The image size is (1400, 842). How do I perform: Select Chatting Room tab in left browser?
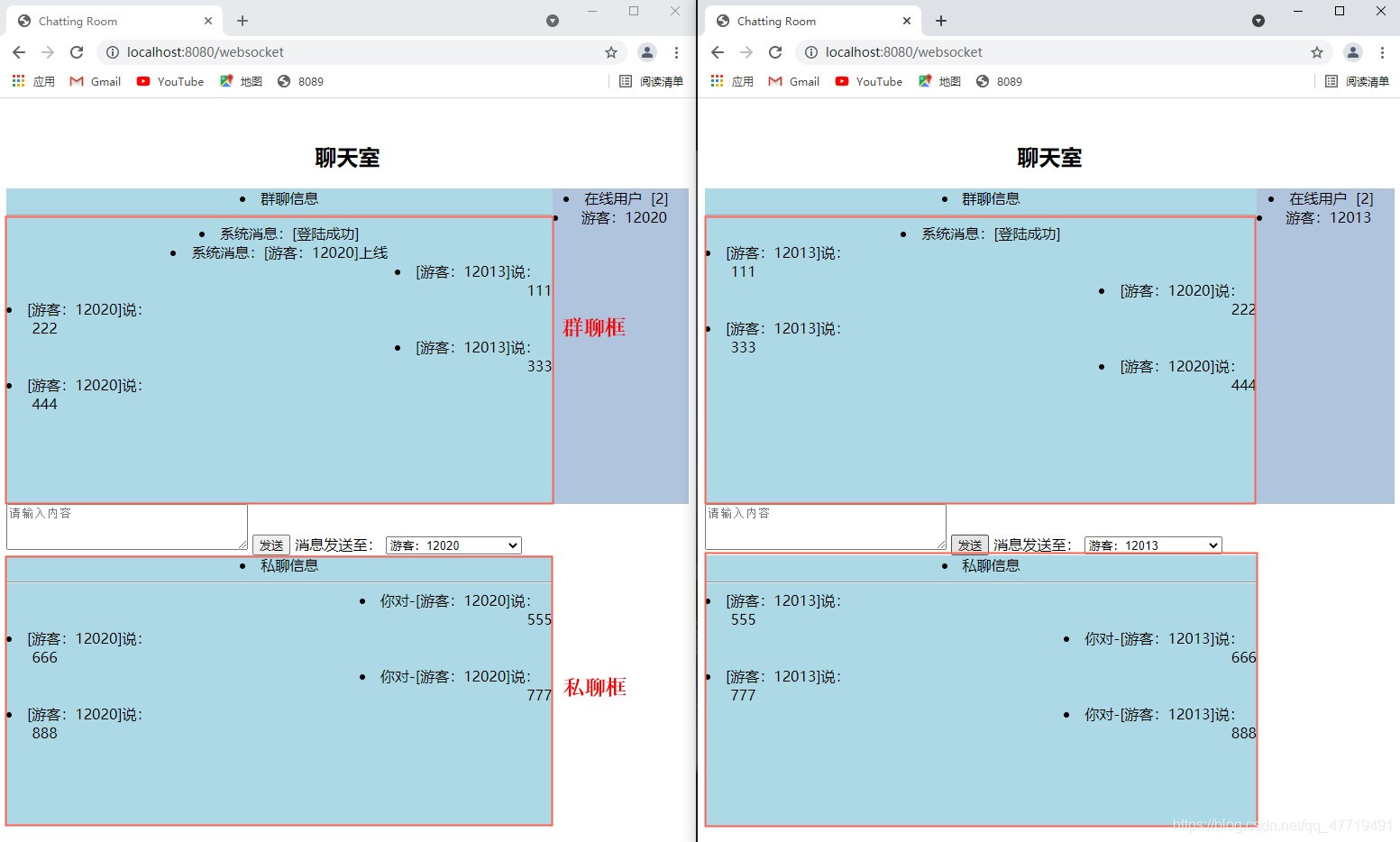pos(115,21)
